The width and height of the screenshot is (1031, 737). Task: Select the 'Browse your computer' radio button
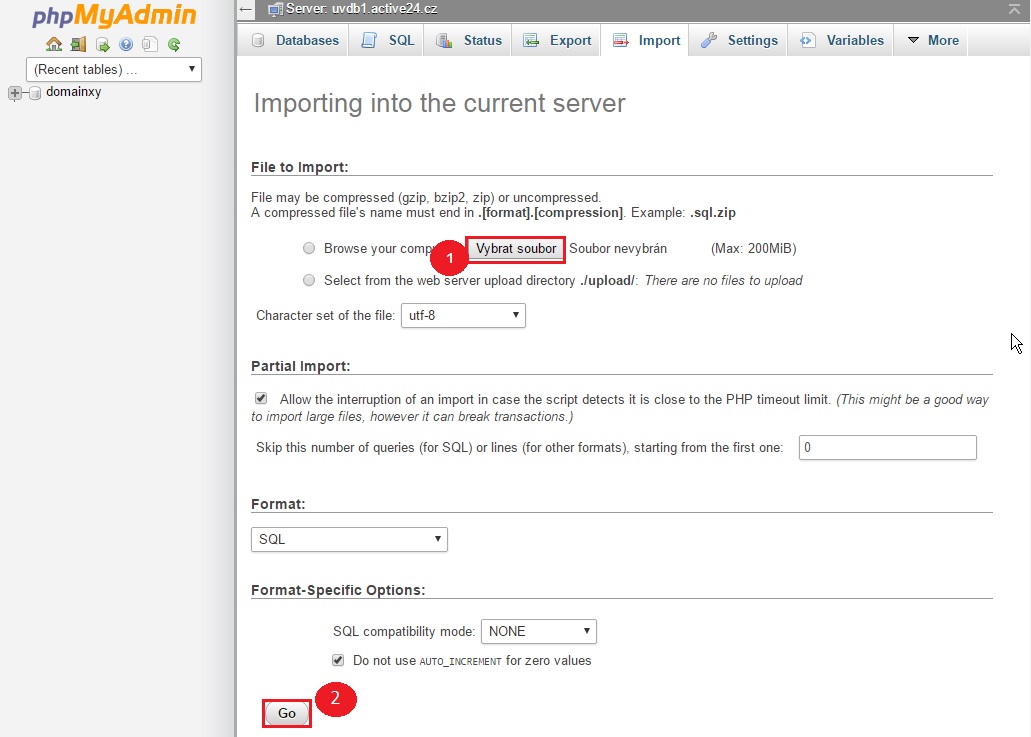pyautogui.click(x=309, y=248)
